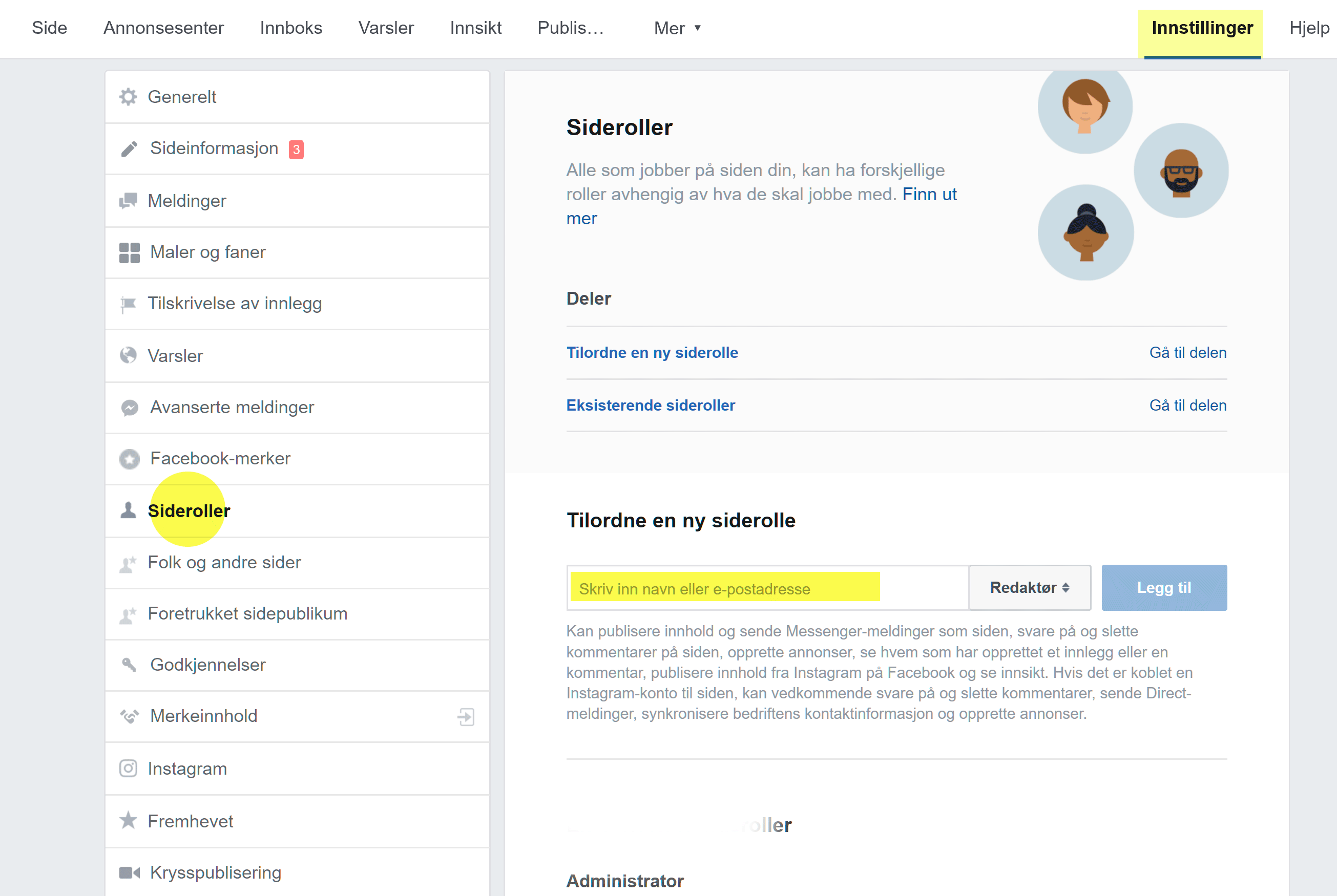Open Maler og faner settings
The height and width of the screenshot is (896, 1337).
point(297,252)
